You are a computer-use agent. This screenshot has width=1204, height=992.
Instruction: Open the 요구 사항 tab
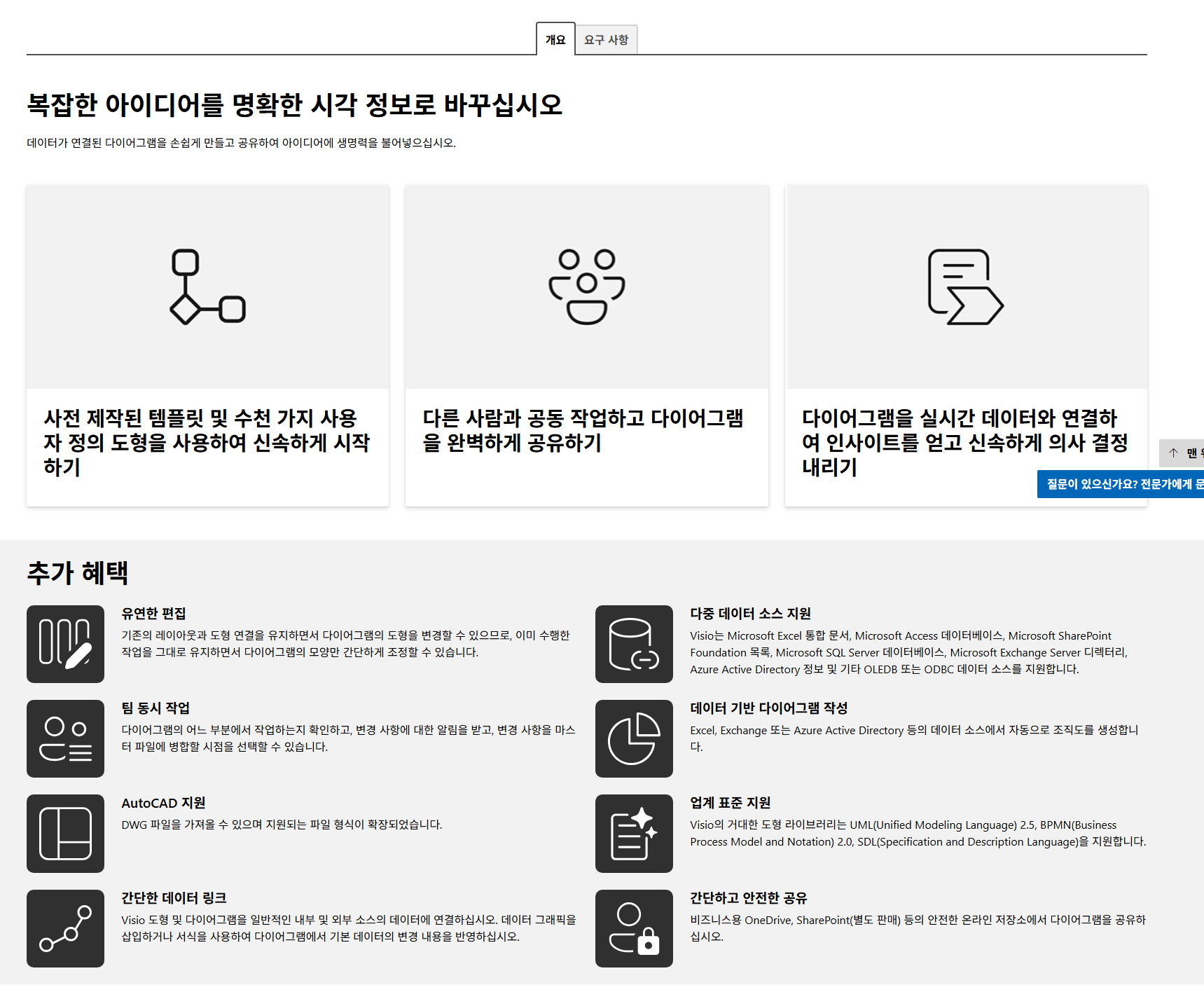point(607,40)
